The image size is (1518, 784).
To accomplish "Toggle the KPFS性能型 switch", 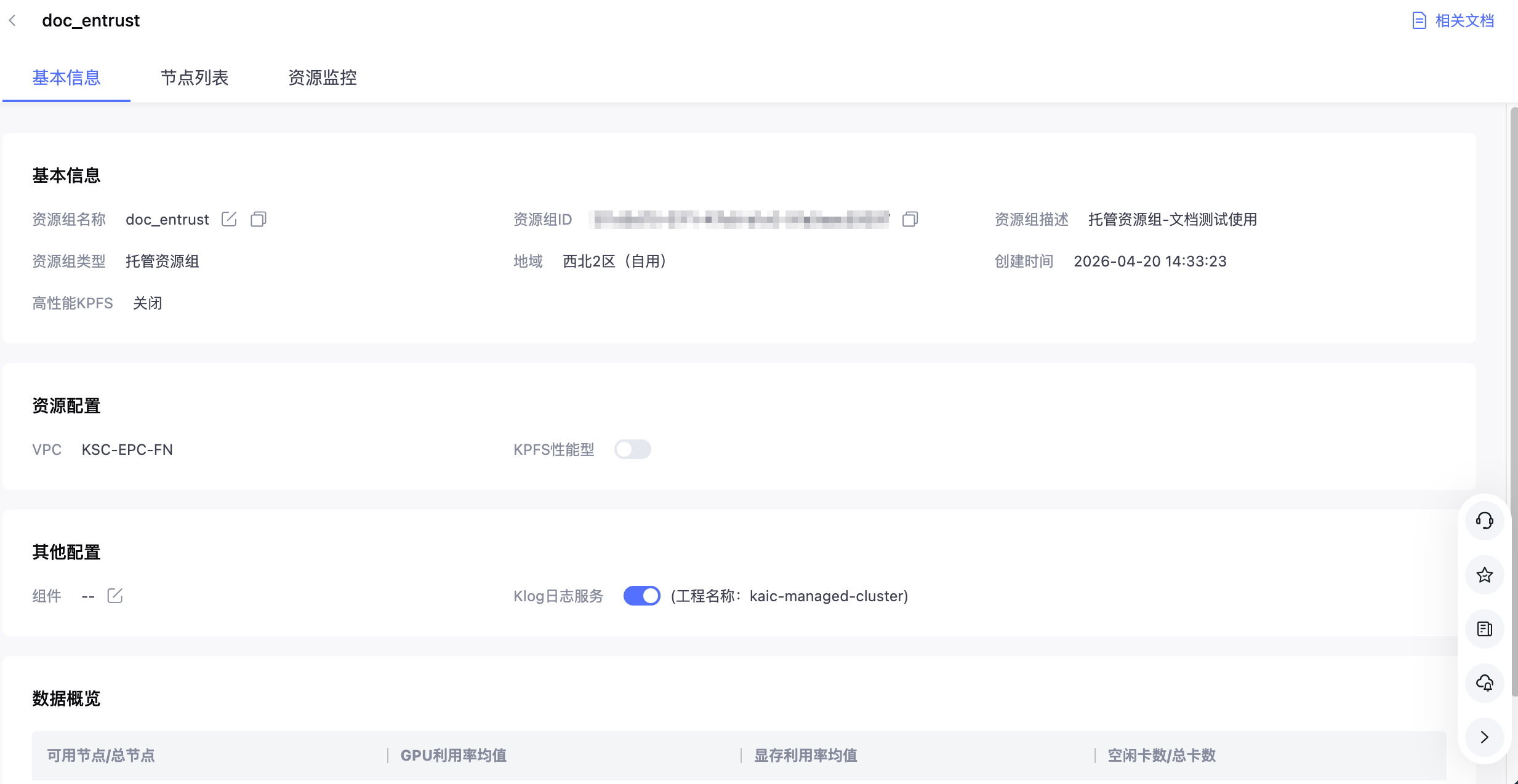I will pyautogui.click(x=632, y=449).
